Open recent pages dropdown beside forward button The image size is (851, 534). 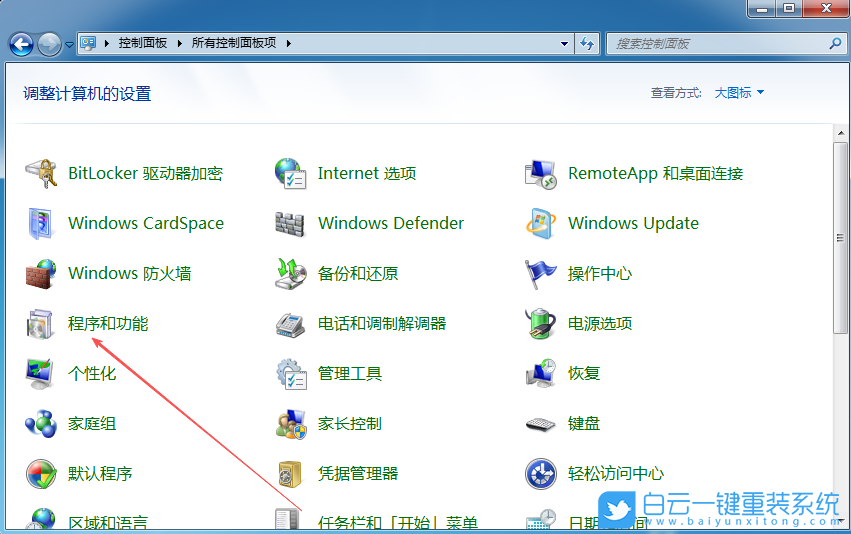click(x=69, y=44)
